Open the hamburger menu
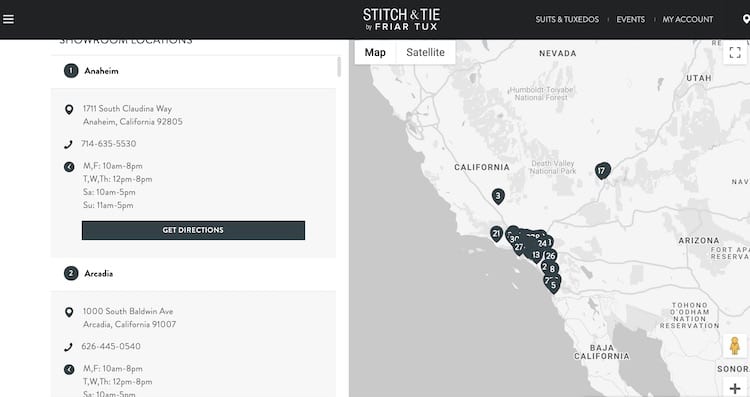Screen dimensions: 750x397 pyautogui.click(x=9, y=19)
